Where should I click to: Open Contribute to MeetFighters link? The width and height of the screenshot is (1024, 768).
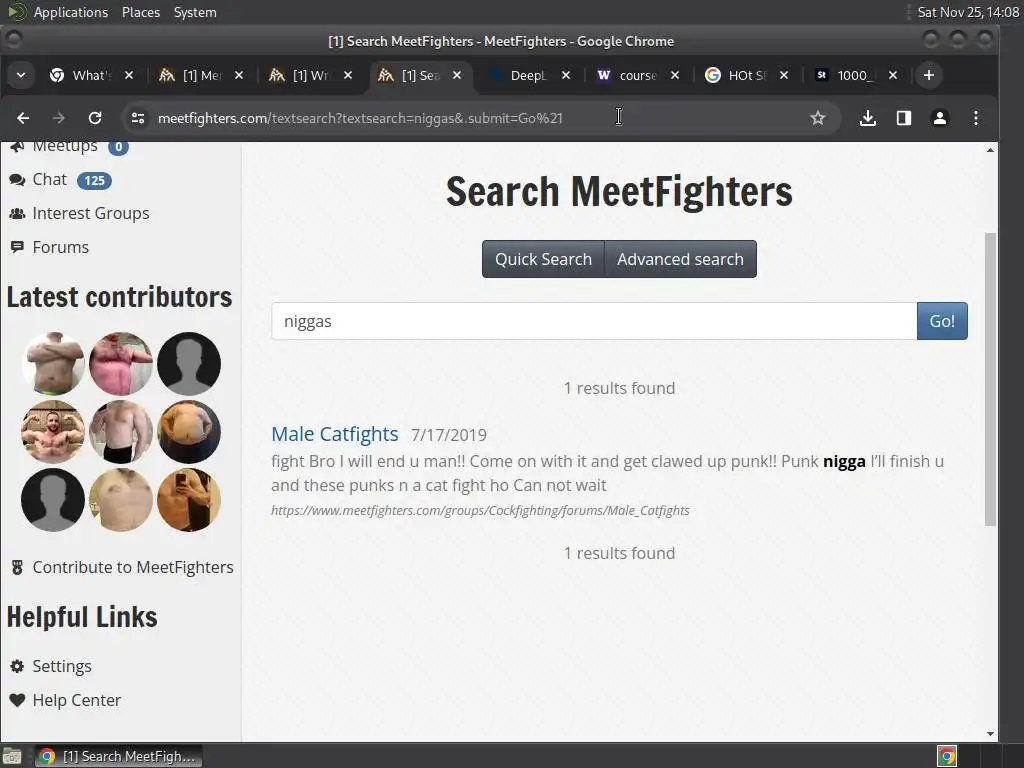(x=133, y=568)
